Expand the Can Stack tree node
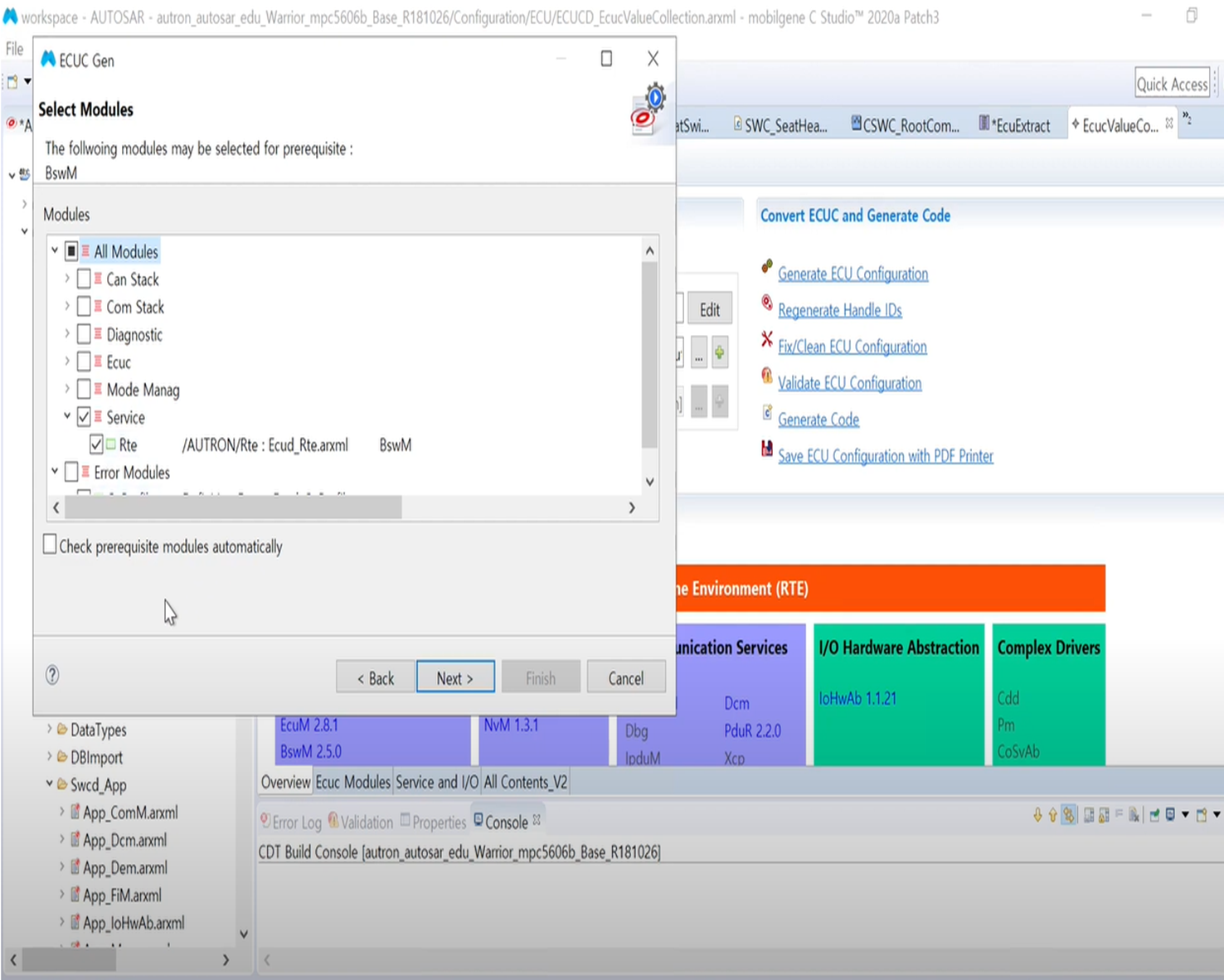Image resolution: width=1224 pixels, height=980 pixels. [x=67, y=279]
